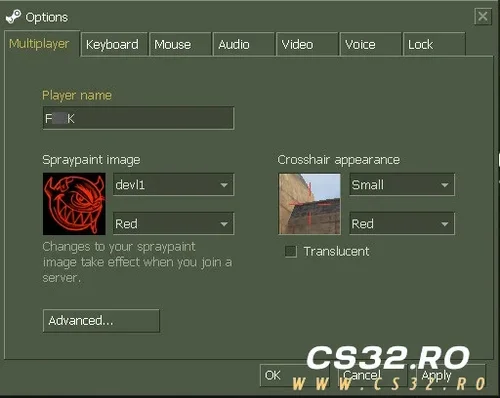500x398 pixels.
Task: Click the red devil spraypaint preview image
Action: [x=74, y=204]
